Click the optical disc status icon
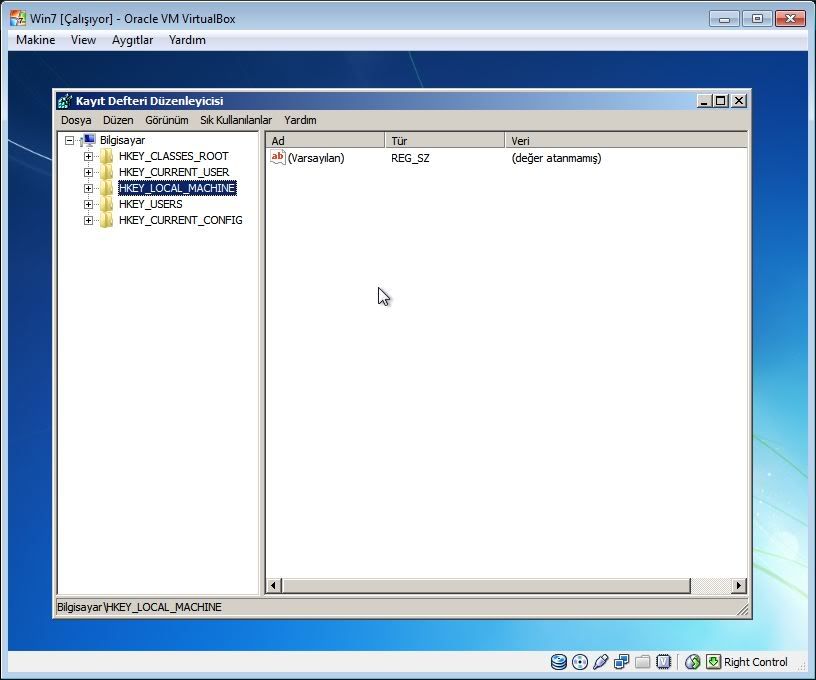Viewport: 816px width, 680px height. (x=579, y=662)
